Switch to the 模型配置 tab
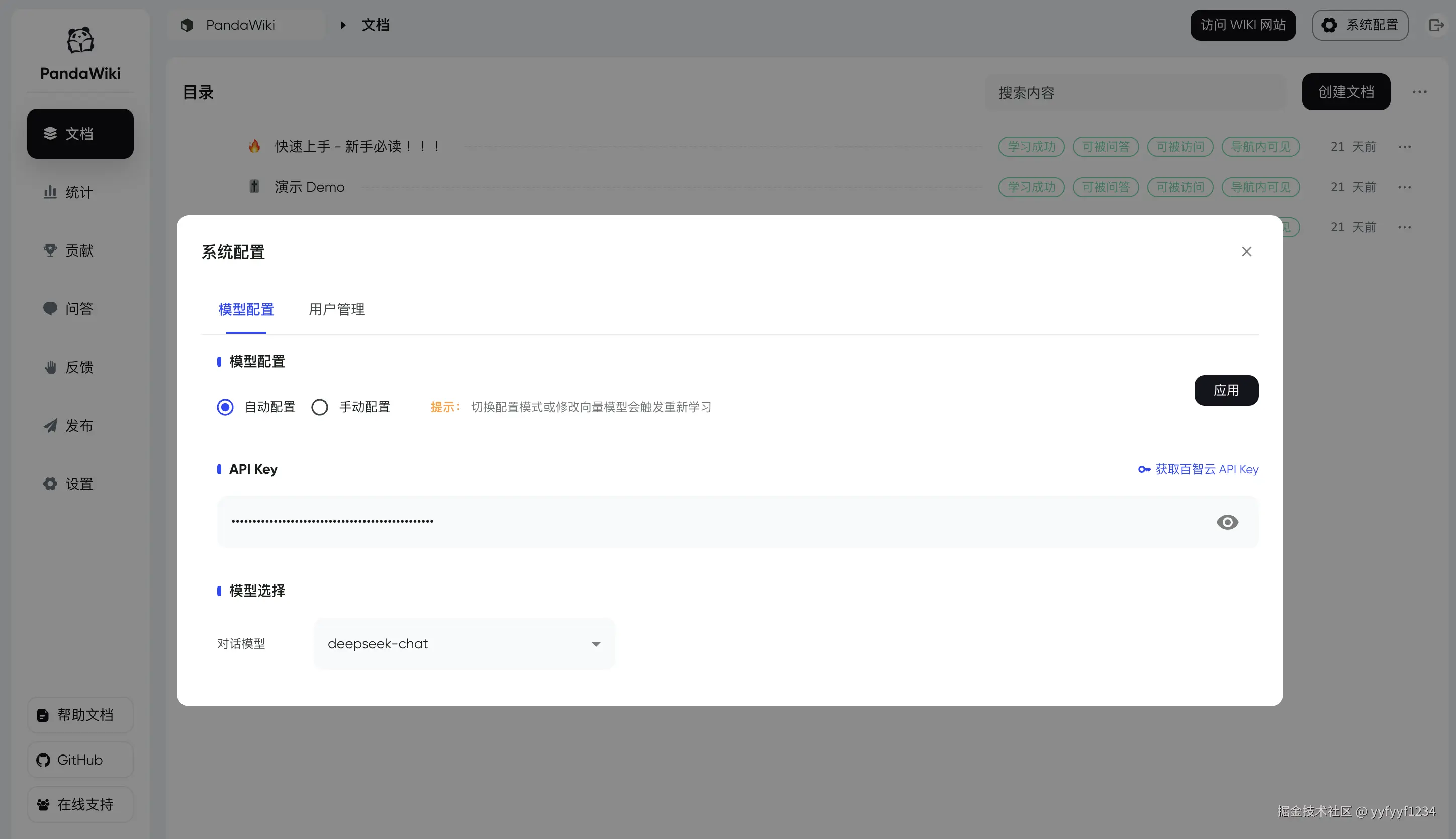This screenshot has height=839, width=1456. pos(246,309)
